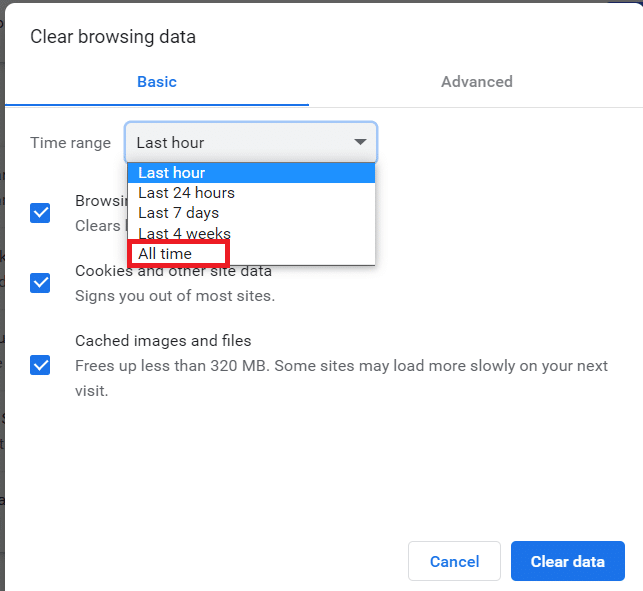Click 'Cookies and other site data' label text
Viewport: 643px width, 591px height.
coord(173,271)
